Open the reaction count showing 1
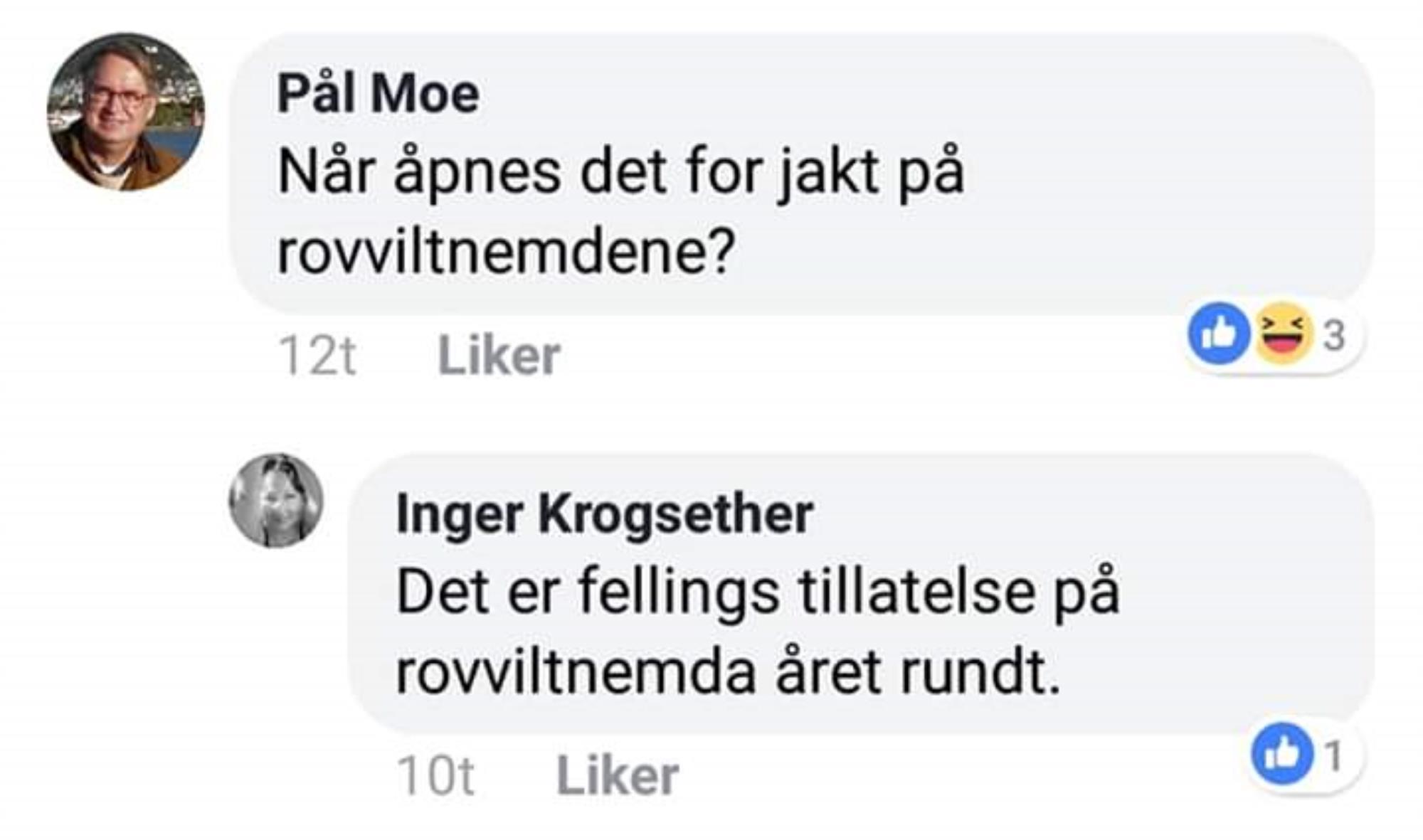The image size is (1423, 840). 1334,755
